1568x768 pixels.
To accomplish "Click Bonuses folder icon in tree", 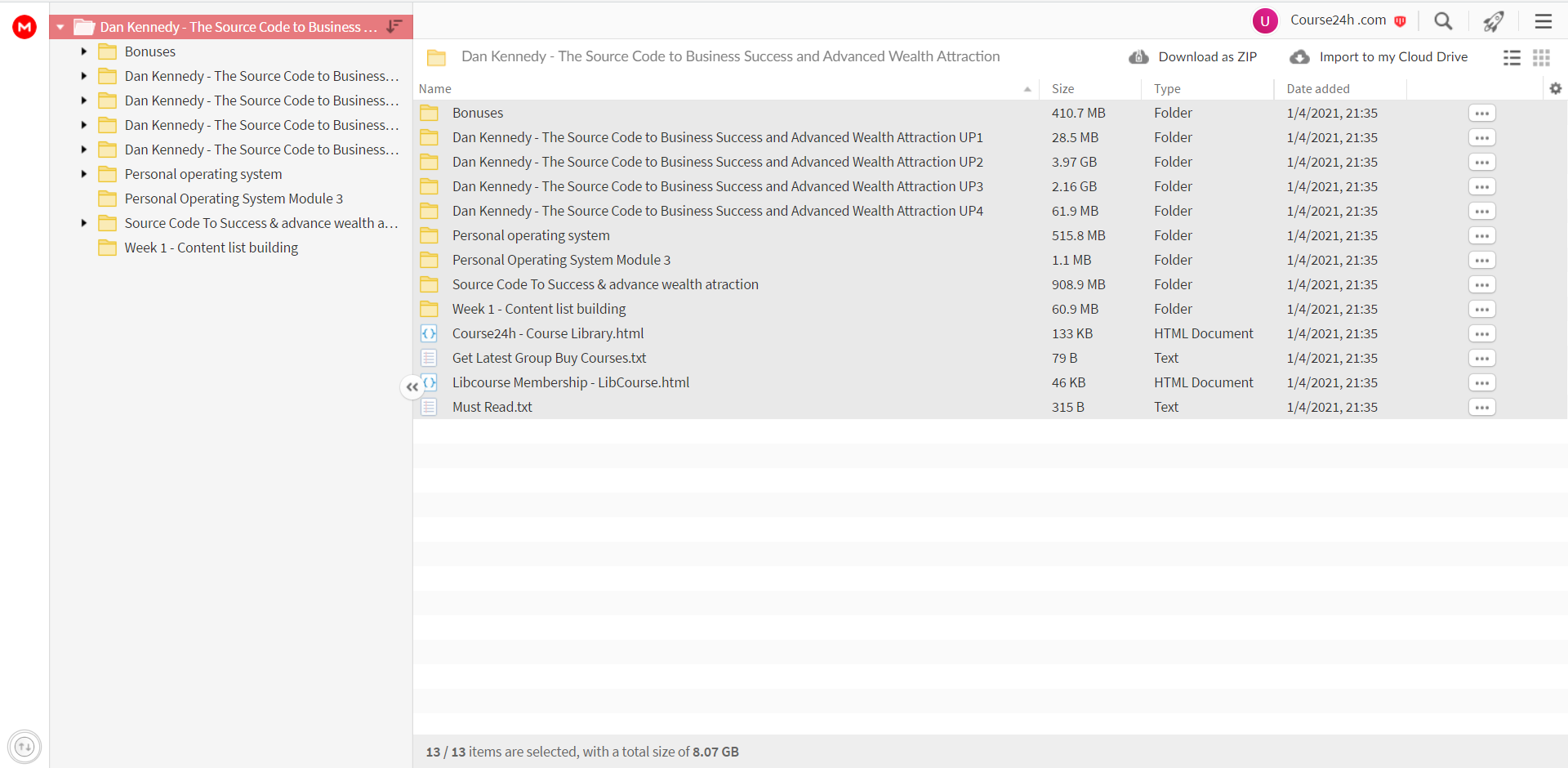I will (107, 51).
